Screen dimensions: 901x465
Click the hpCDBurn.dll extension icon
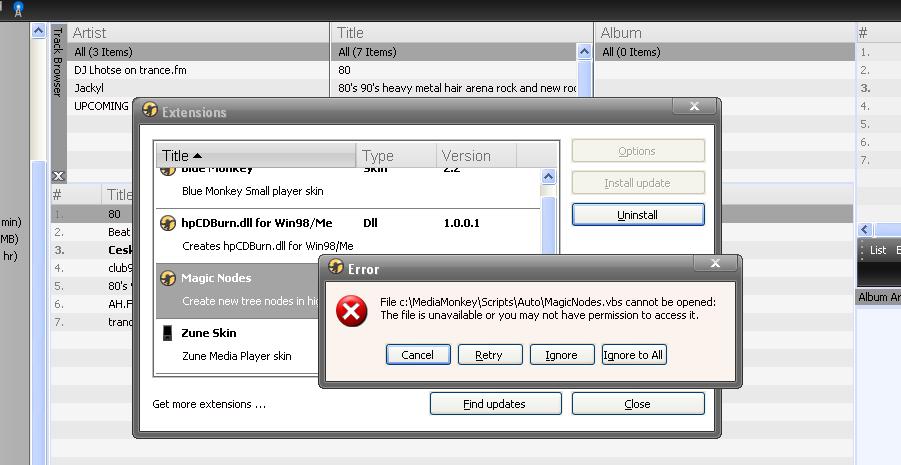(x=169, y=224)
